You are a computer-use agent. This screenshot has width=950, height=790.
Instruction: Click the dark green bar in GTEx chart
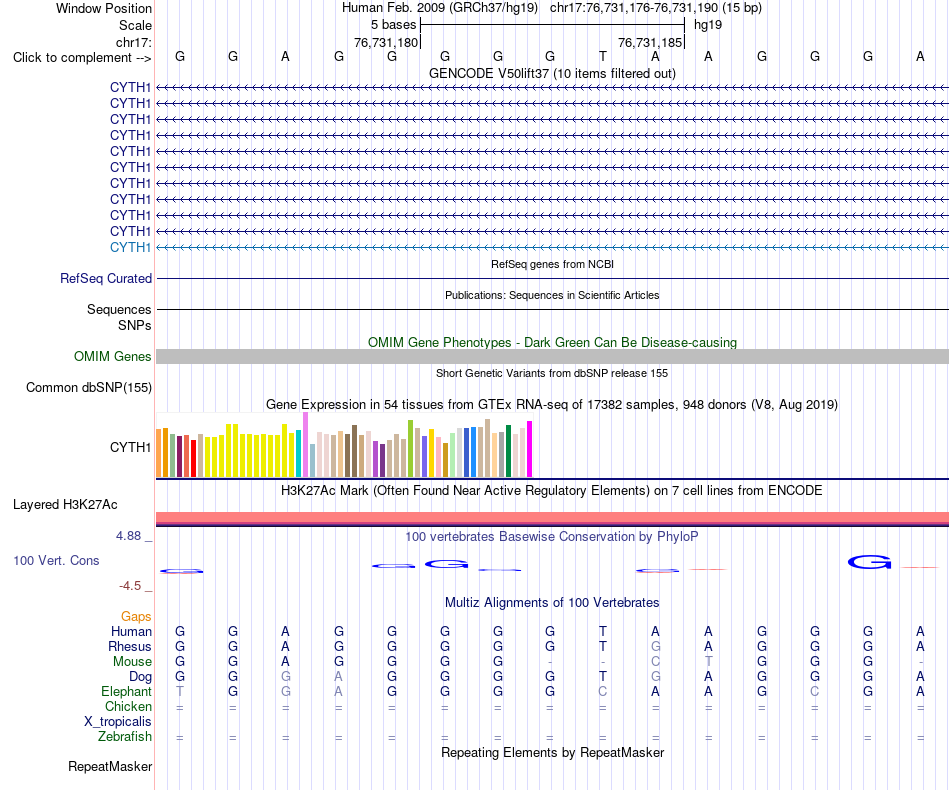[x=508, y=451]
